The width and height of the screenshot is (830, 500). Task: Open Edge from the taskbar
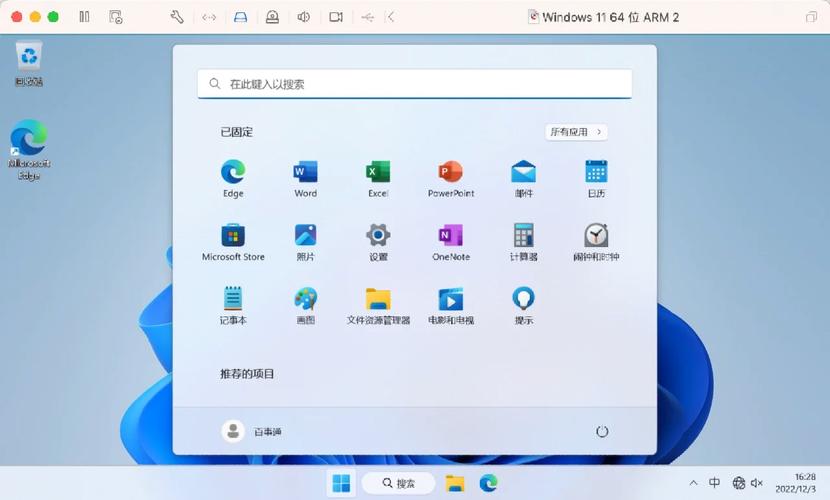click(x=488, y=483)
